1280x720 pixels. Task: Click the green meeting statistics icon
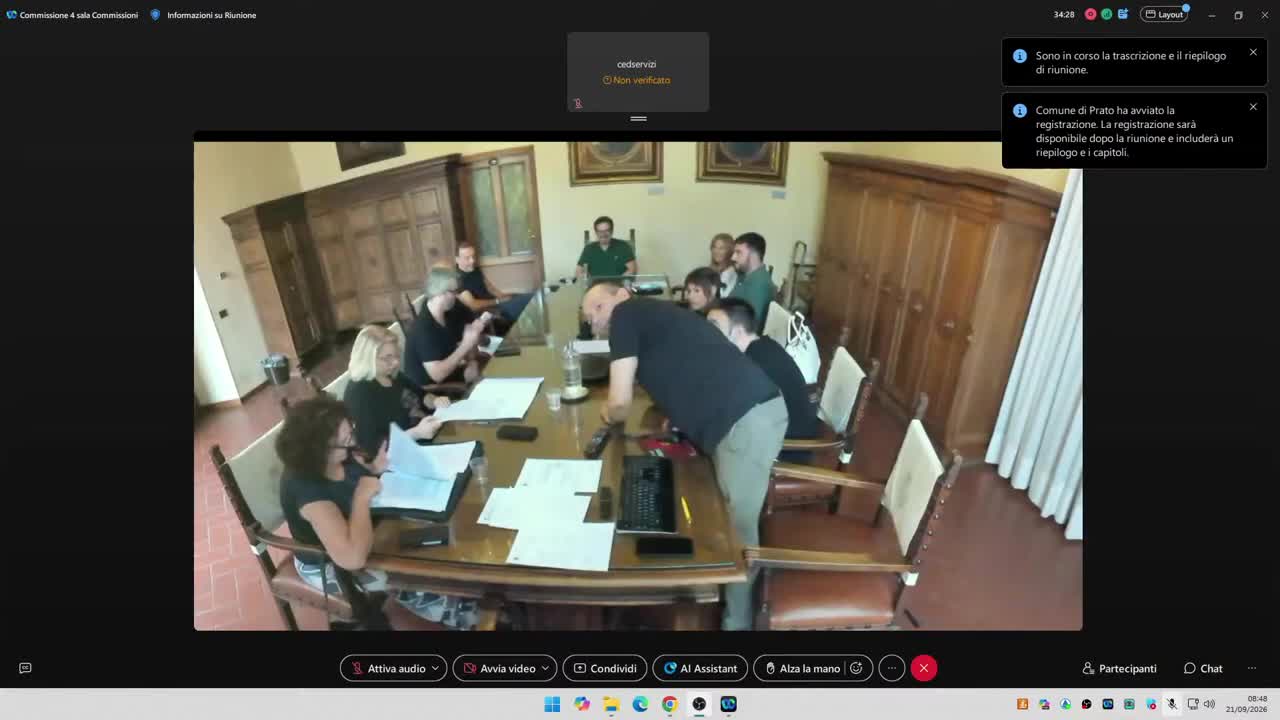[x=1107, y=14]
